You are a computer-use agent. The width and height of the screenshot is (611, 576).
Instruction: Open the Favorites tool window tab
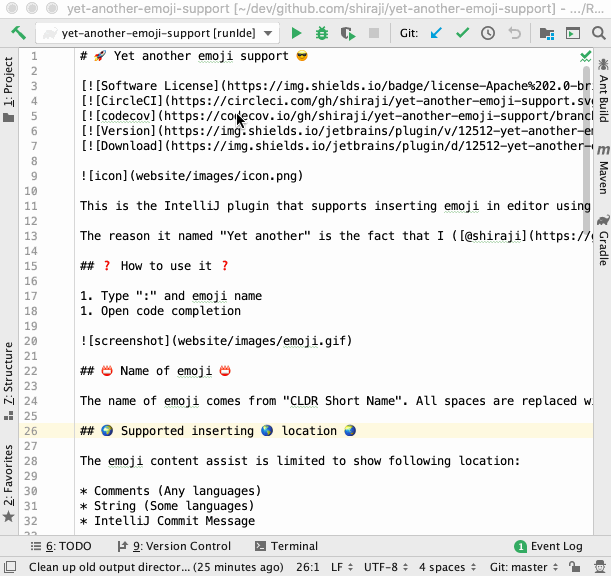pos(9,483)
